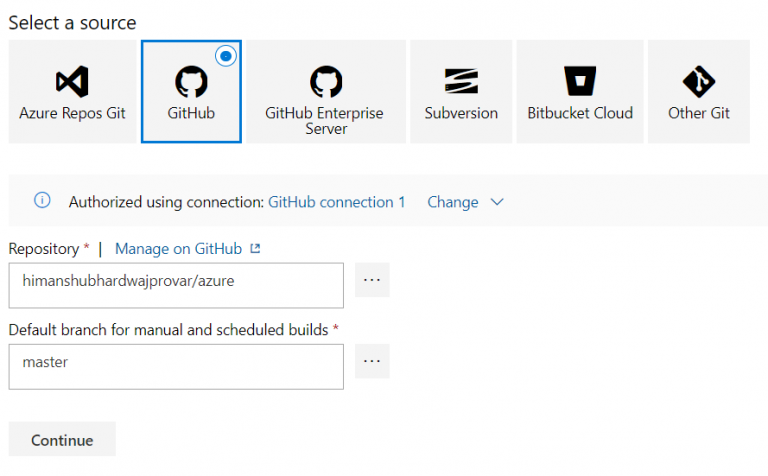Focus the Default branch master field
Image resolution: width=768 pixels, height=476 pixels.
pos(176,366)
